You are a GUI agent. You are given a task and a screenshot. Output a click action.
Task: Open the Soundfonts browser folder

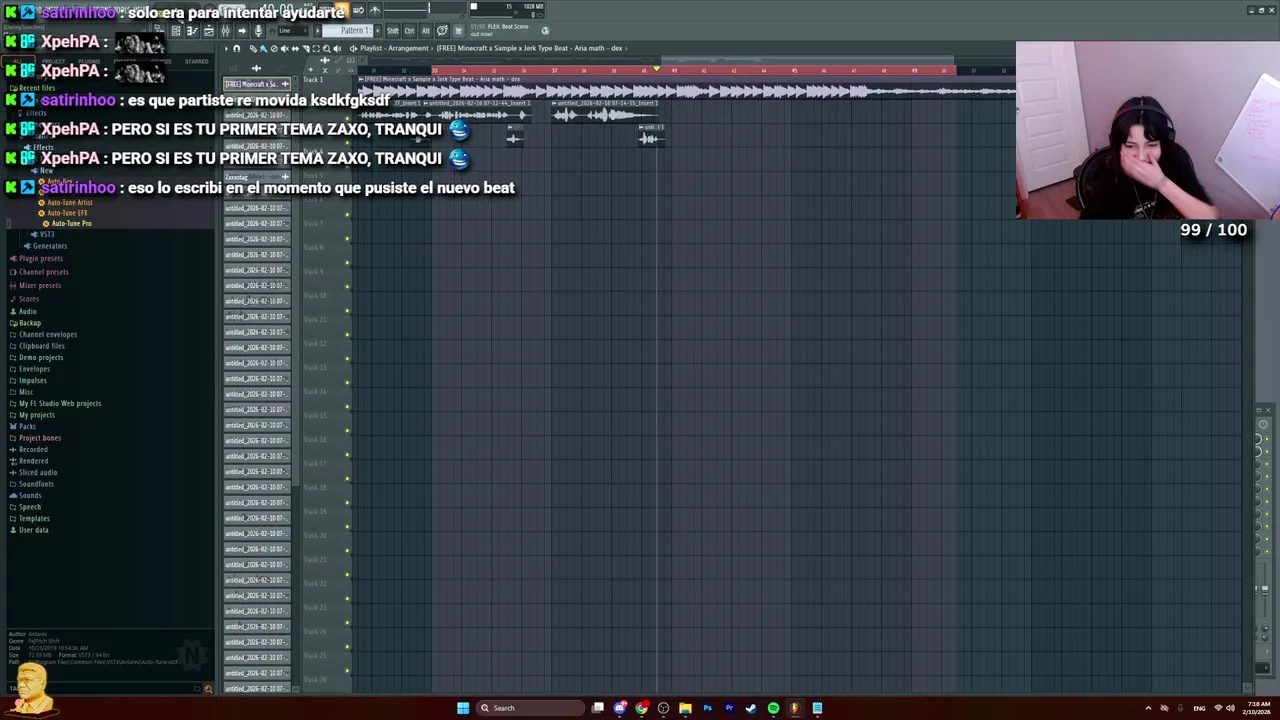(x=36, y=484)
